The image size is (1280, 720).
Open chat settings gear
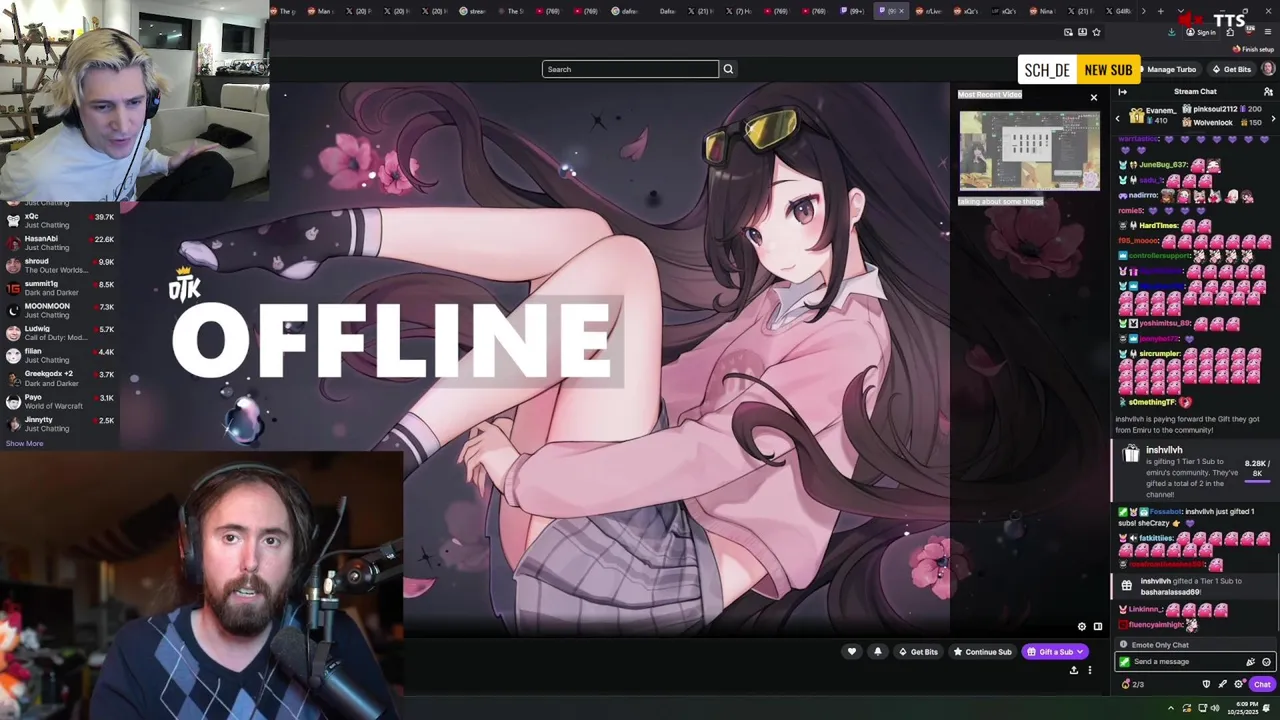[1238, 685]
